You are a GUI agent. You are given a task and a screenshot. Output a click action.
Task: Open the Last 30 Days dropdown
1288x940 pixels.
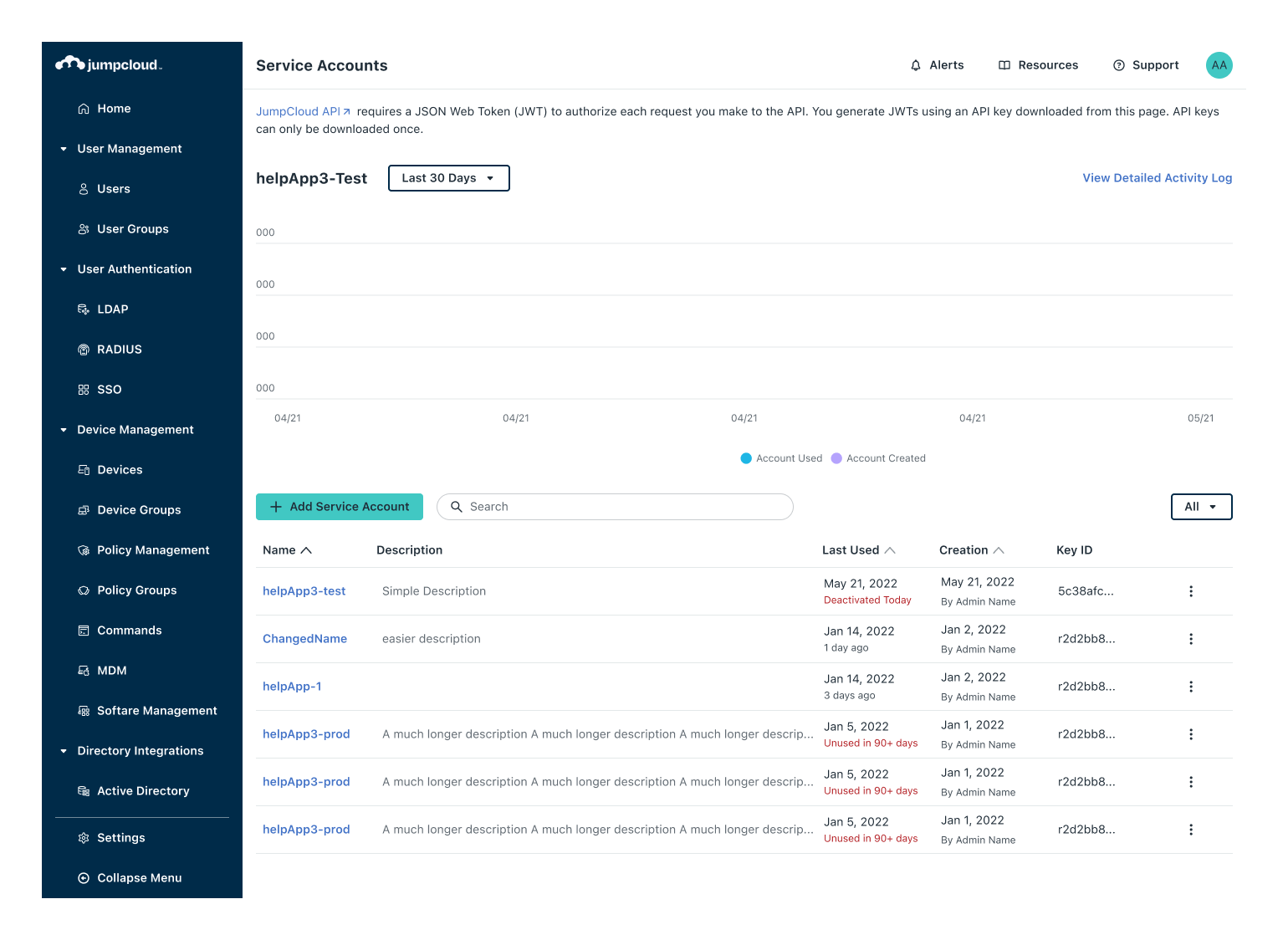(448, 178)
